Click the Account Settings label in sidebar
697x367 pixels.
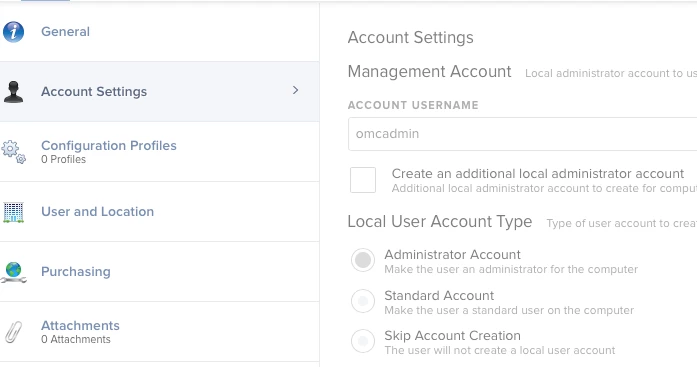pyautogui.click(x=94, y=92)
